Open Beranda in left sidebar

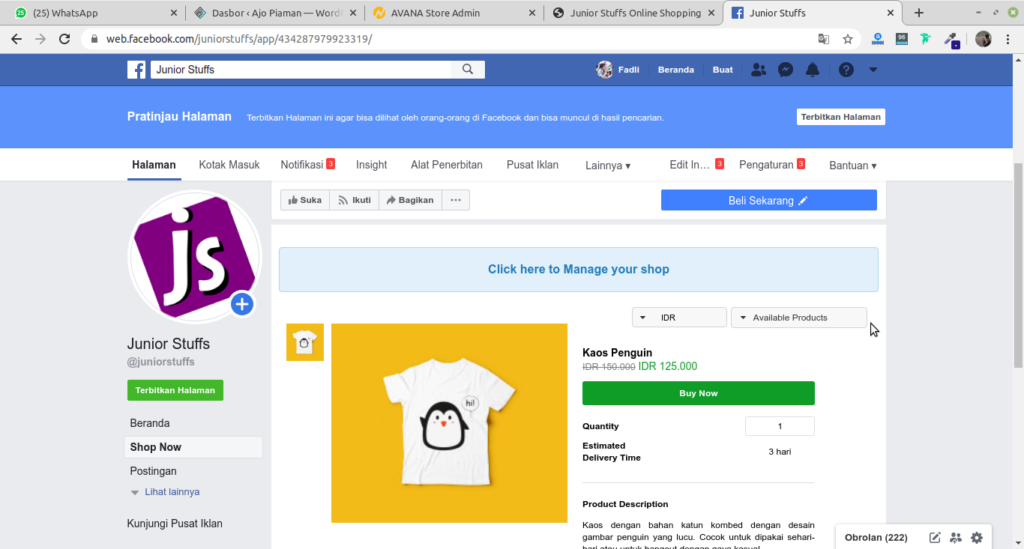150,423
